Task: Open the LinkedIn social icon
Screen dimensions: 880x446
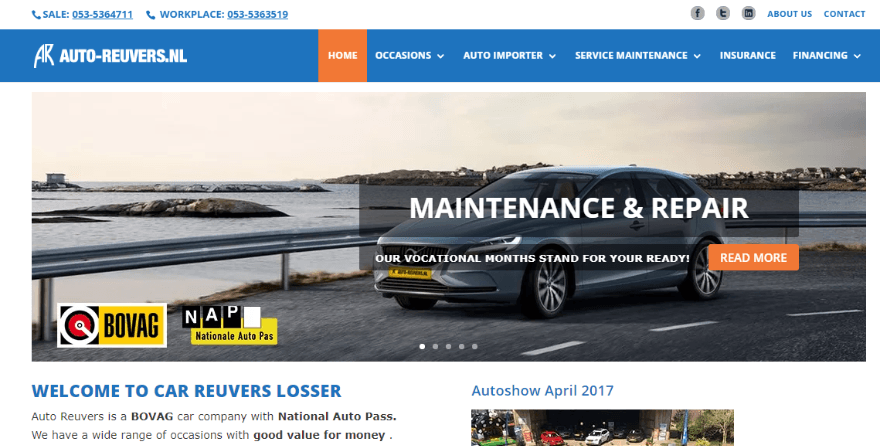Action: (x=748, y=13)
